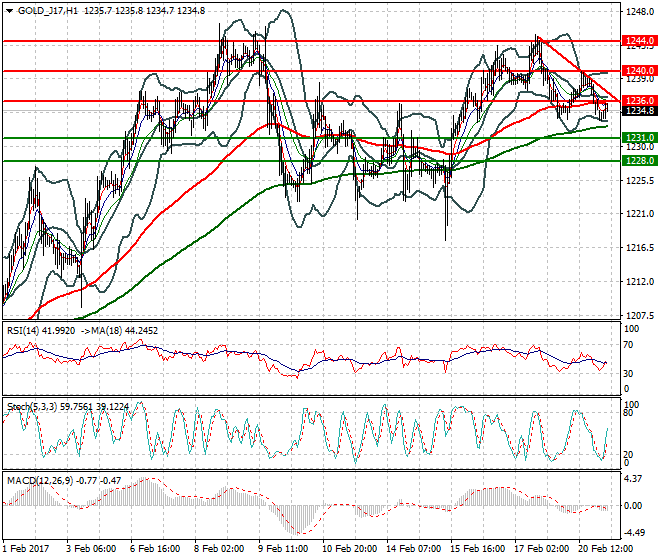Select the ->MA(18) 44.2452 label in RSI panel
This screenshot has height=560, width=660.
pyautogui.click(x=119, y=331)
